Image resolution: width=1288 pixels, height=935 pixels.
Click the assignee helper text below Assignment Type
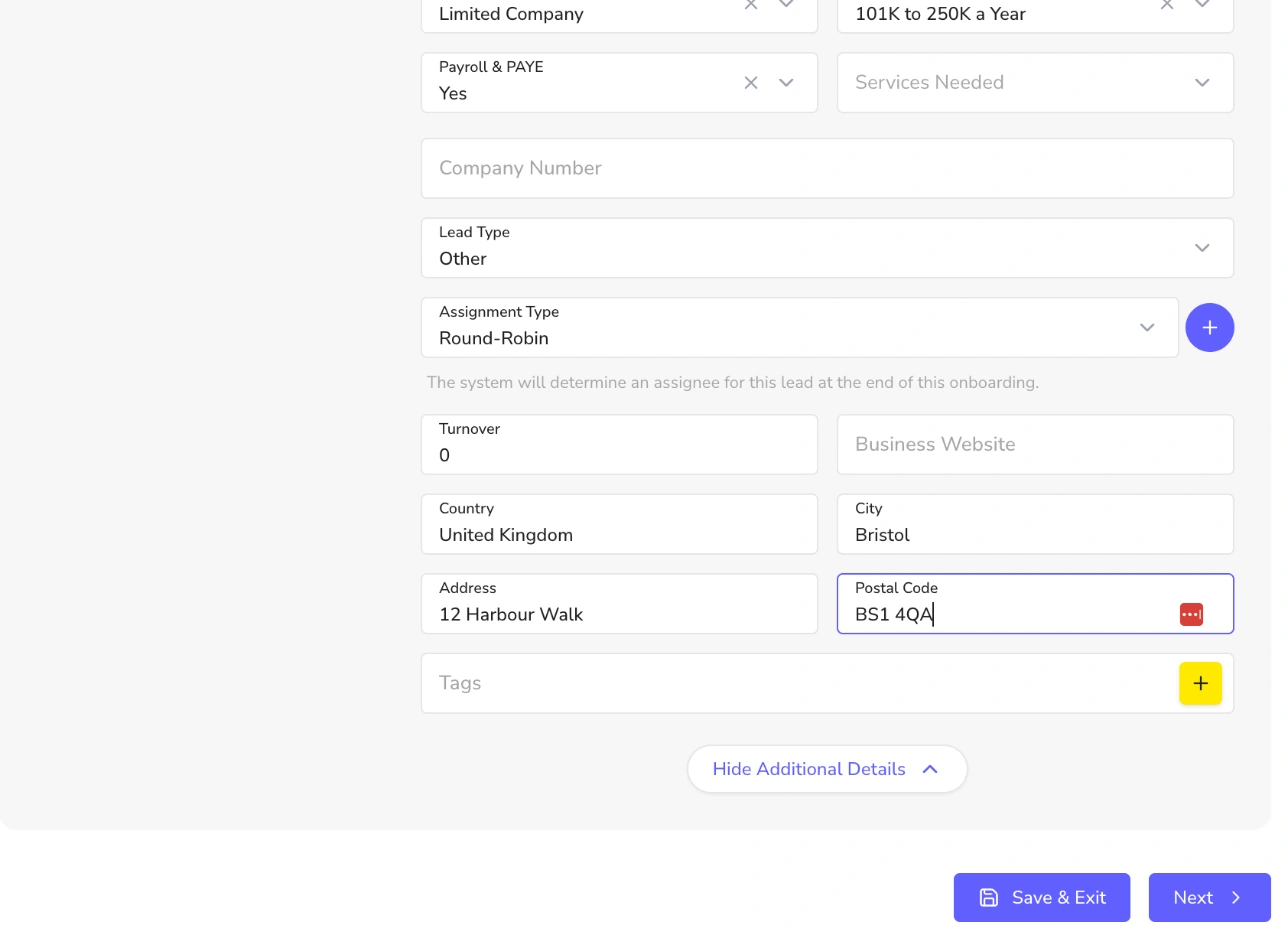click(733, 383)
